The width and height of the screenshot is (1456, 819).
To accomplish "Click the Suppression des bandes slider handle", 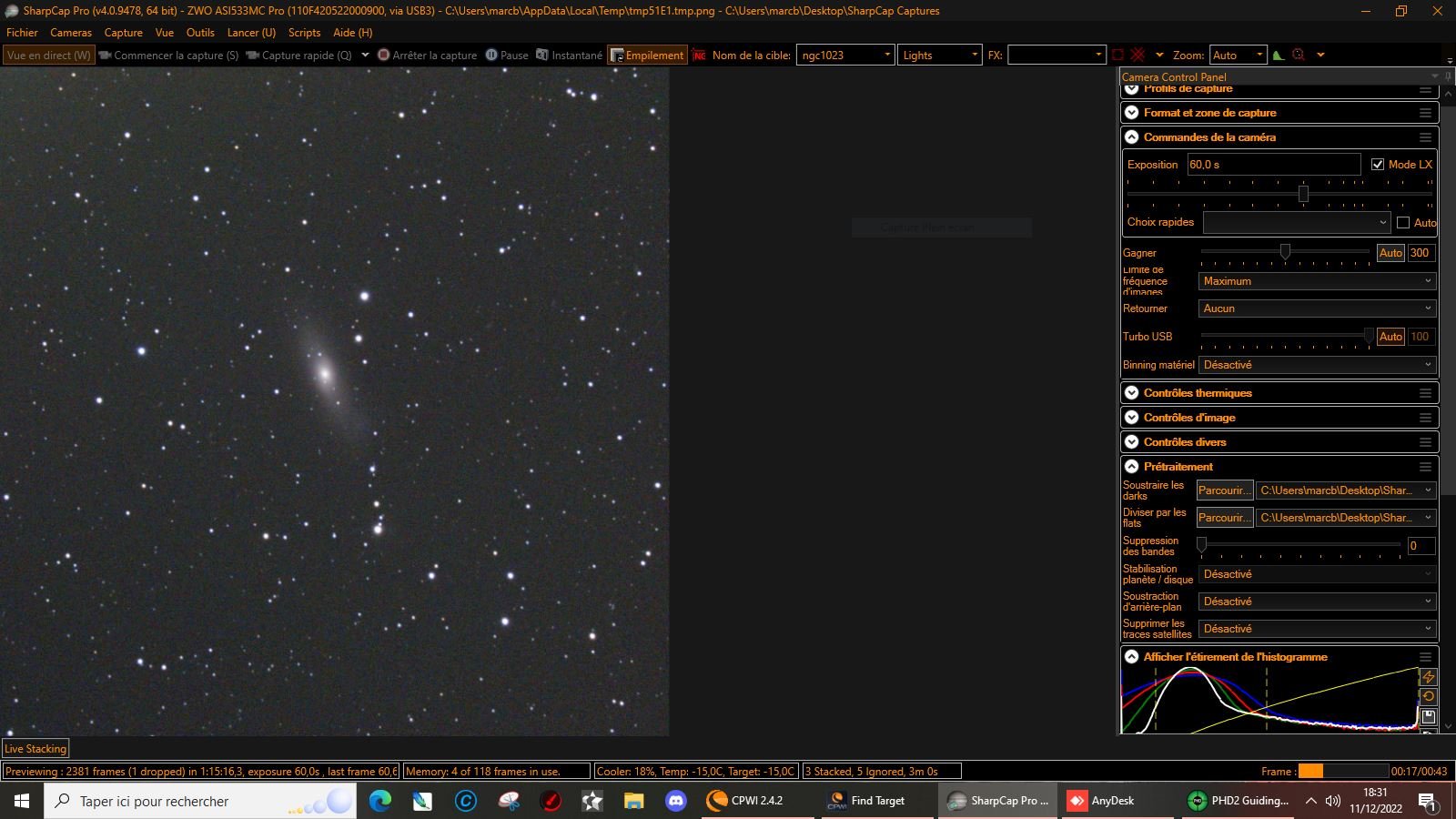I will click(1201, 545).
